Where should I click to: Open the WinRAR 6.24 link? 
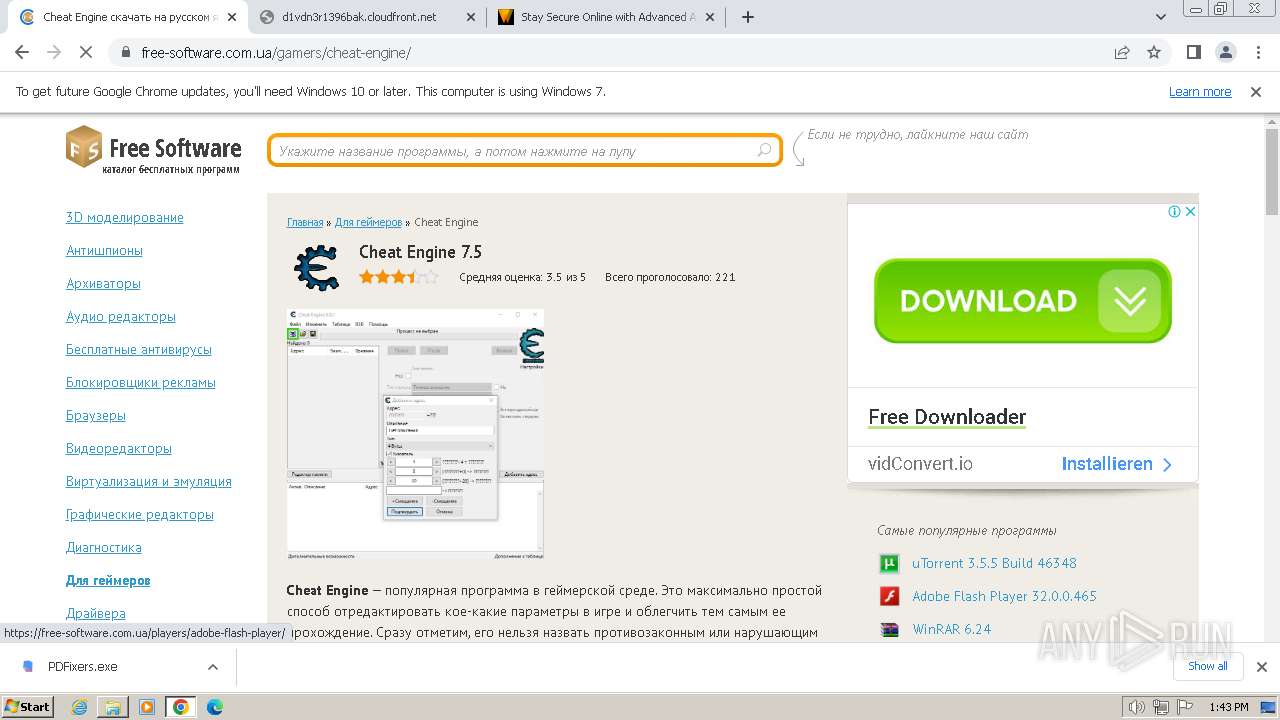point(951,629)
